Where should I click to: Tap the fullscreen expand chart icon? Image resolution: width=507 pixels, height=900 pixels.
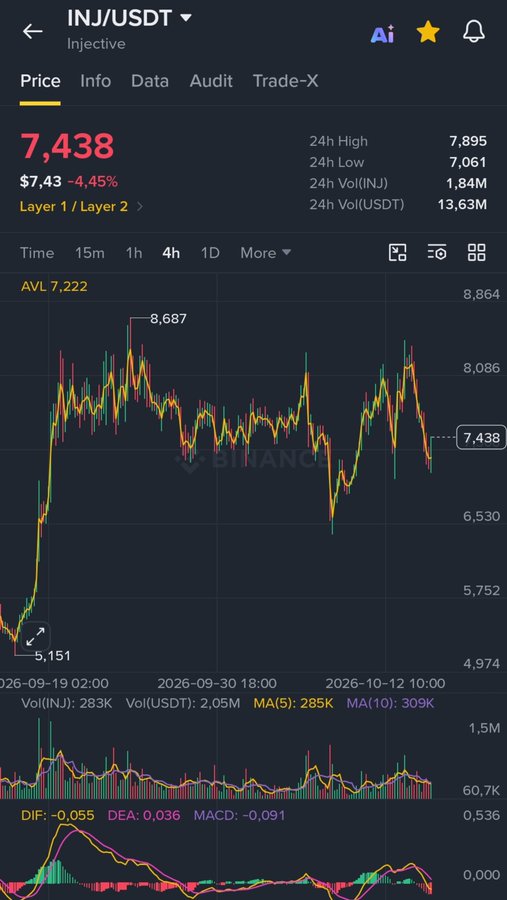pos(36,637)
